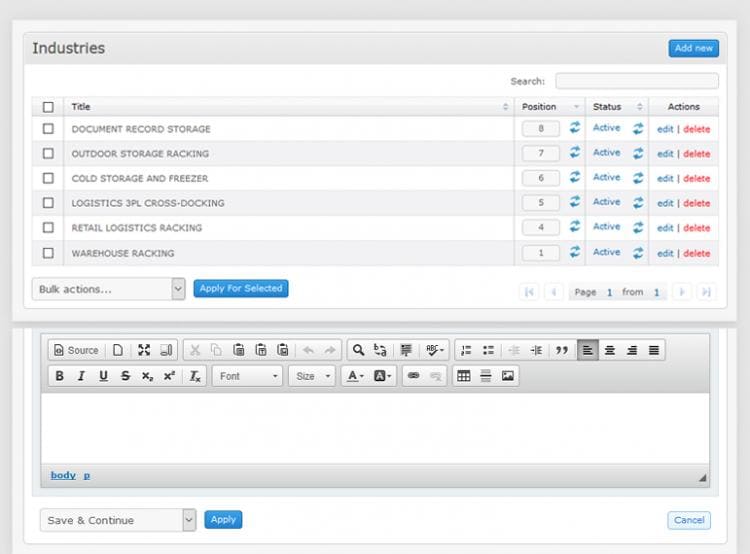
Task: Click the Remove Format icon
Action: [x=195, y=376]
